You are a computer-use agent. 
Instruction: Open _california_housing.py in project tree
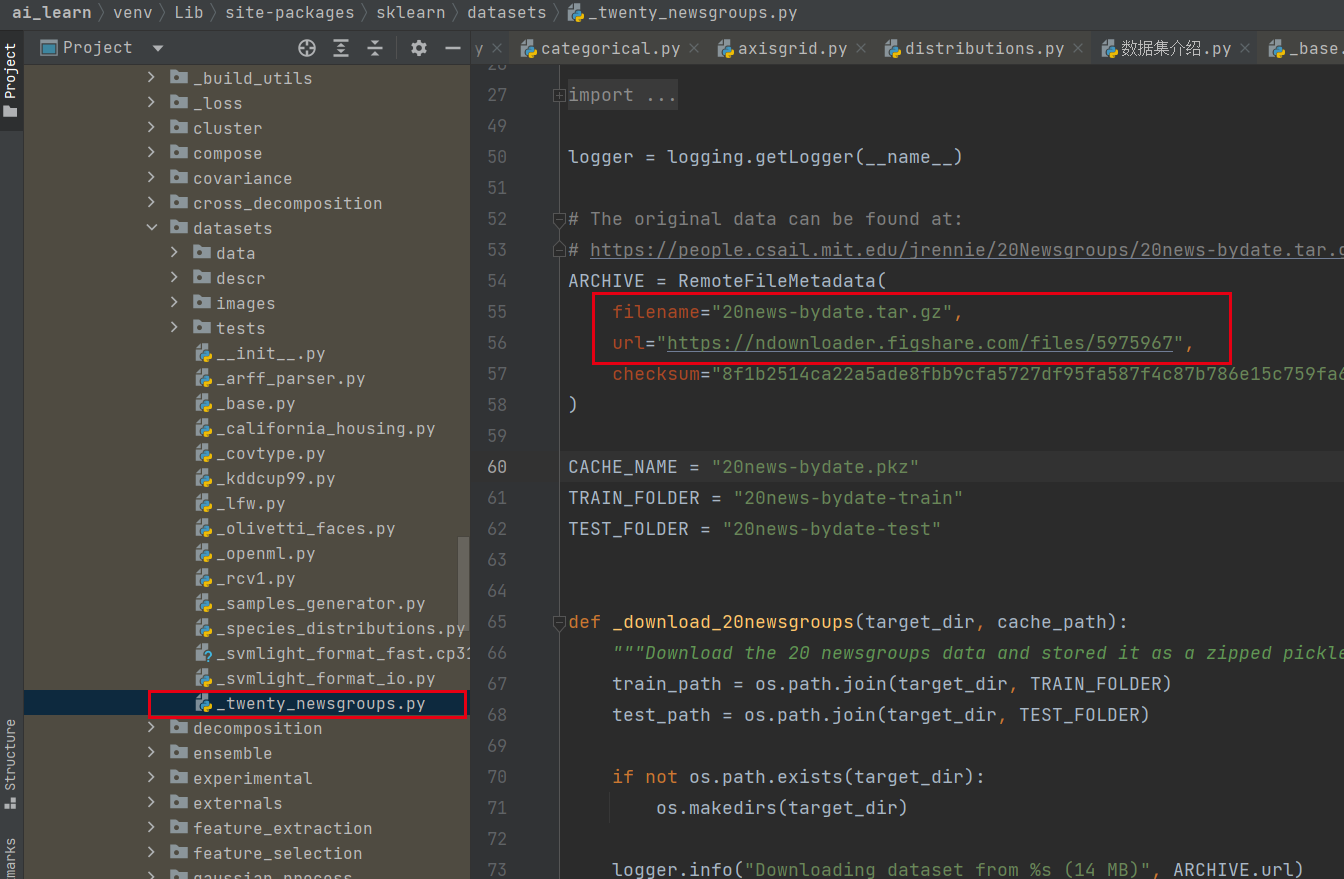coord(325,428)
